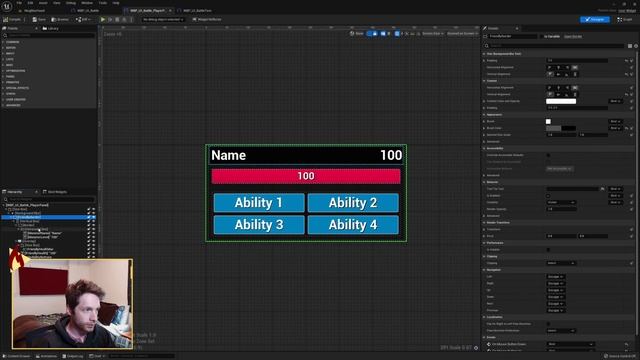Expand the PRIMITIVE palette category
640x360 pixels.
[x=12, y=82]
